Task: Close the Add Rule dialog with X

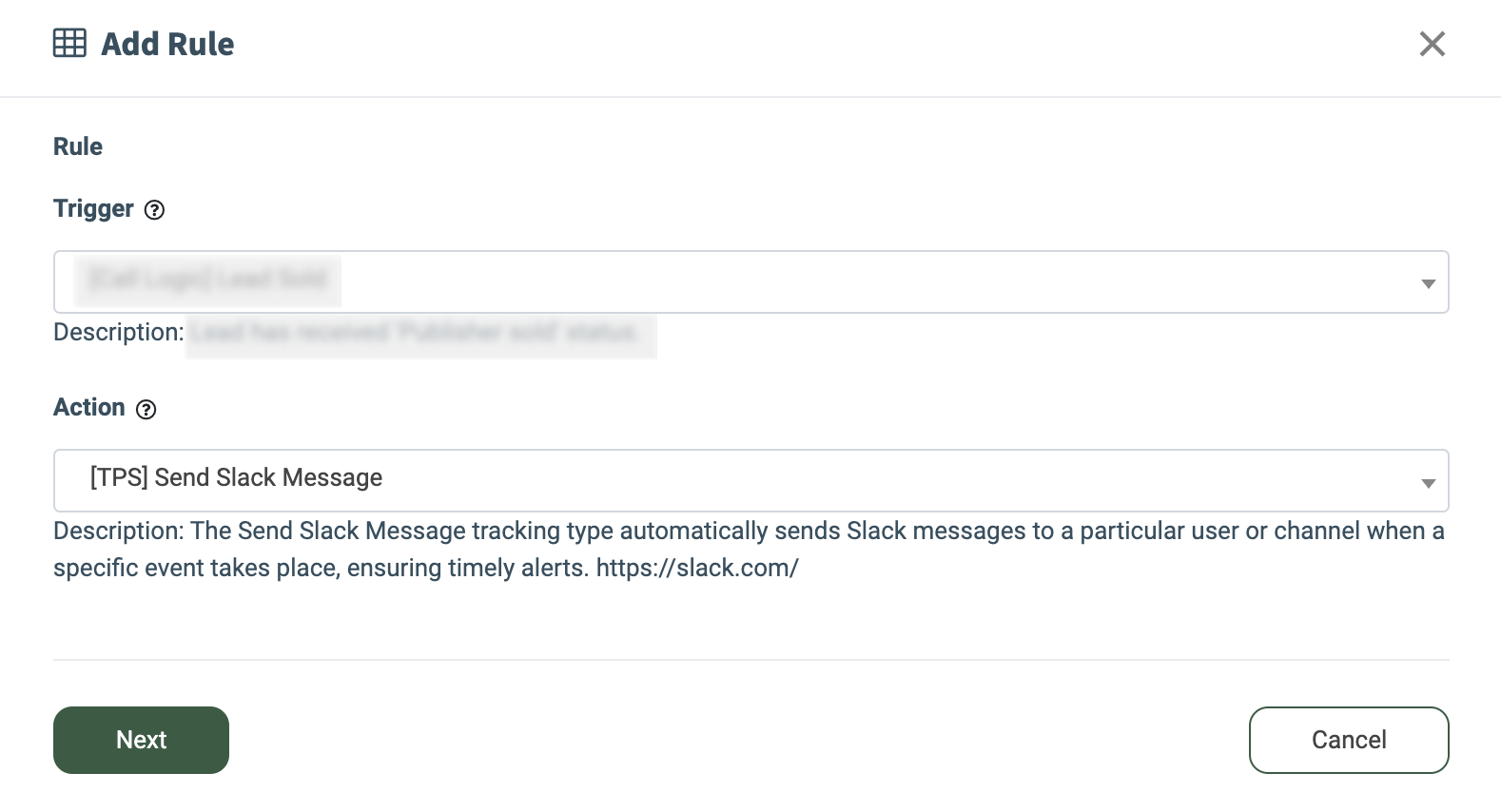Action: 1432,44
